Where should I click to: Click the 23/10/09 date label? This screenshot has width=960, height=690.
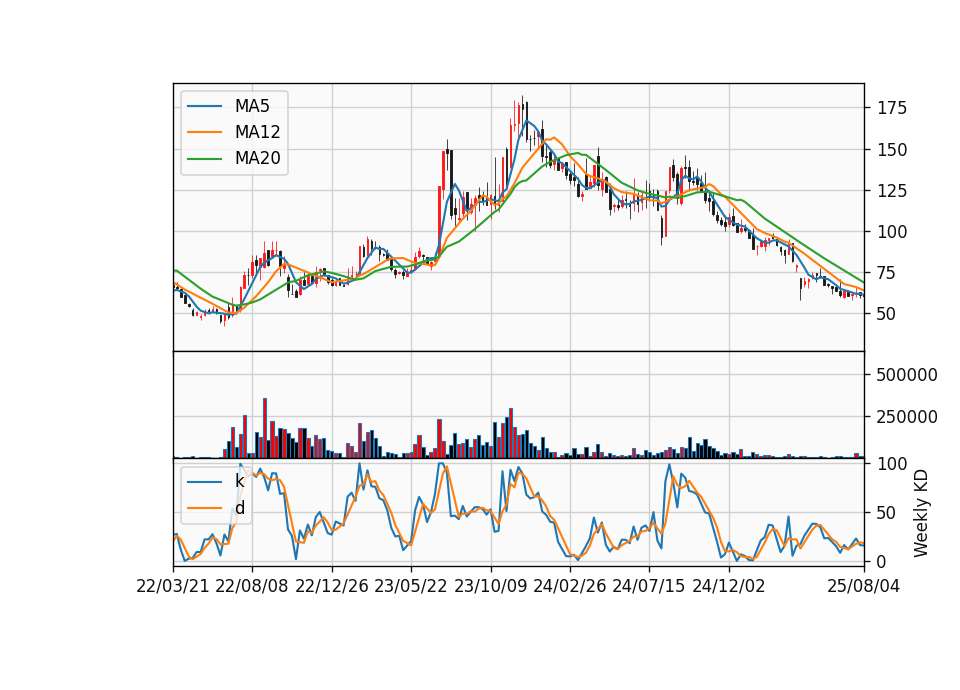pyautogui.click(x=490, y=586)
